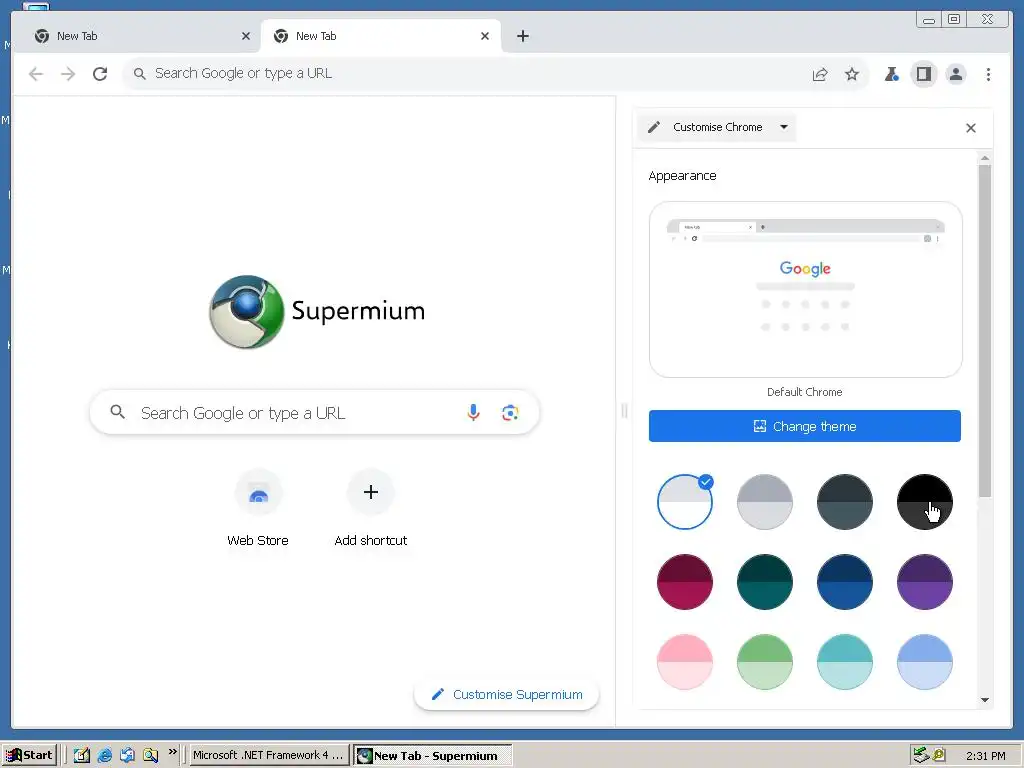Viewport: 1024px width, 768px height.
Task: Go forward using the forward arrow
Action: tap(68, 74)
